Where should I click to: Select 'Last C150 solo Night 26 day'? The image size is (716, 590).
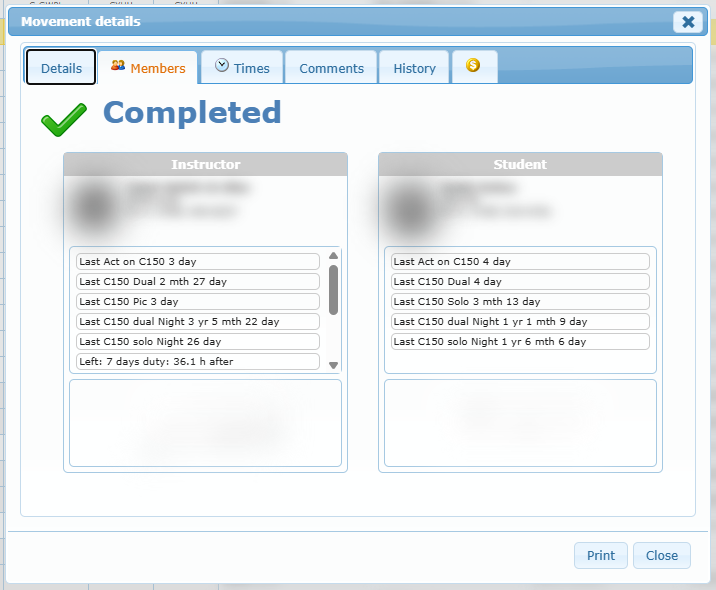[x=198, y=342]
